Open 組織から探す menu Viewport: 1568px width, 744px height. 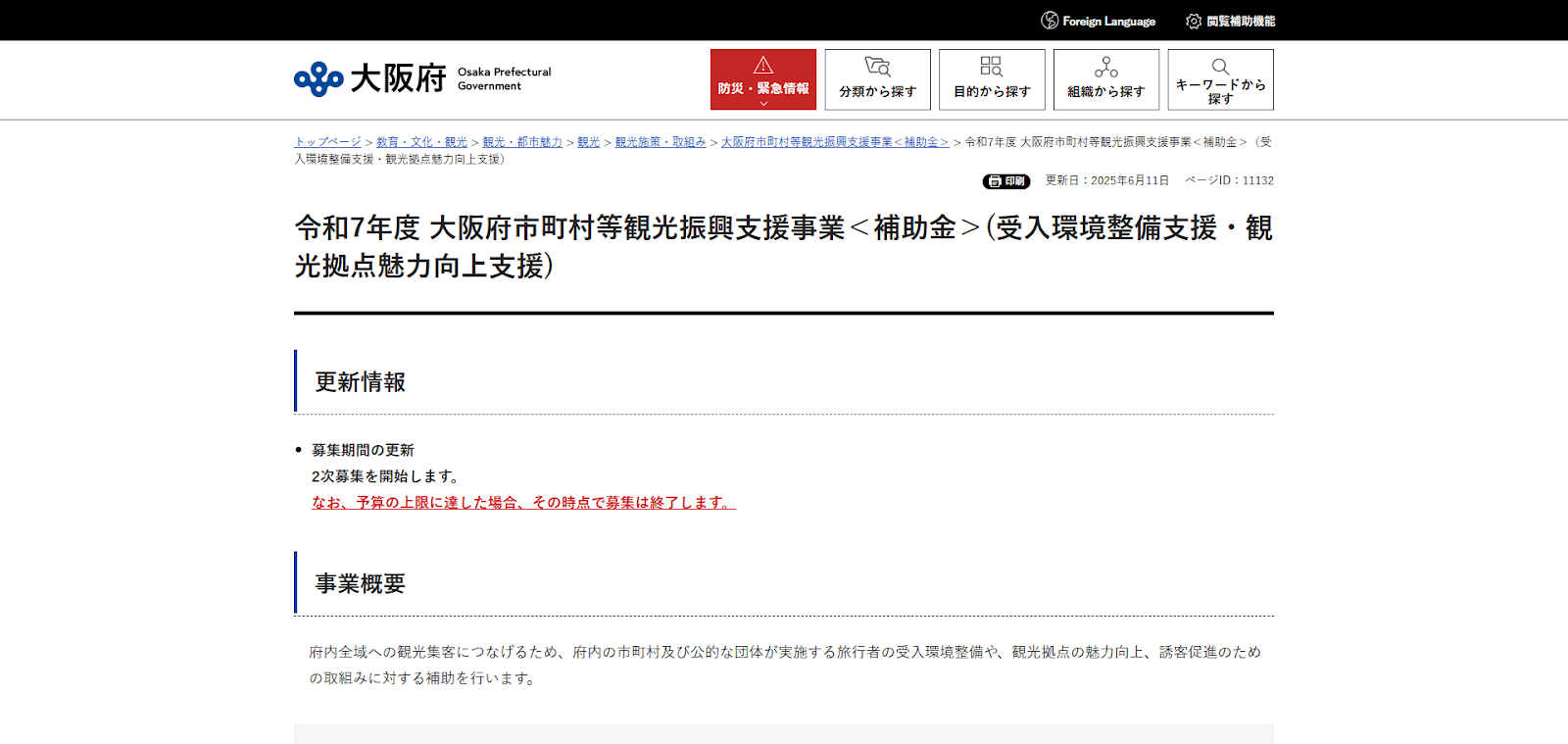[x=1106, y=79]
